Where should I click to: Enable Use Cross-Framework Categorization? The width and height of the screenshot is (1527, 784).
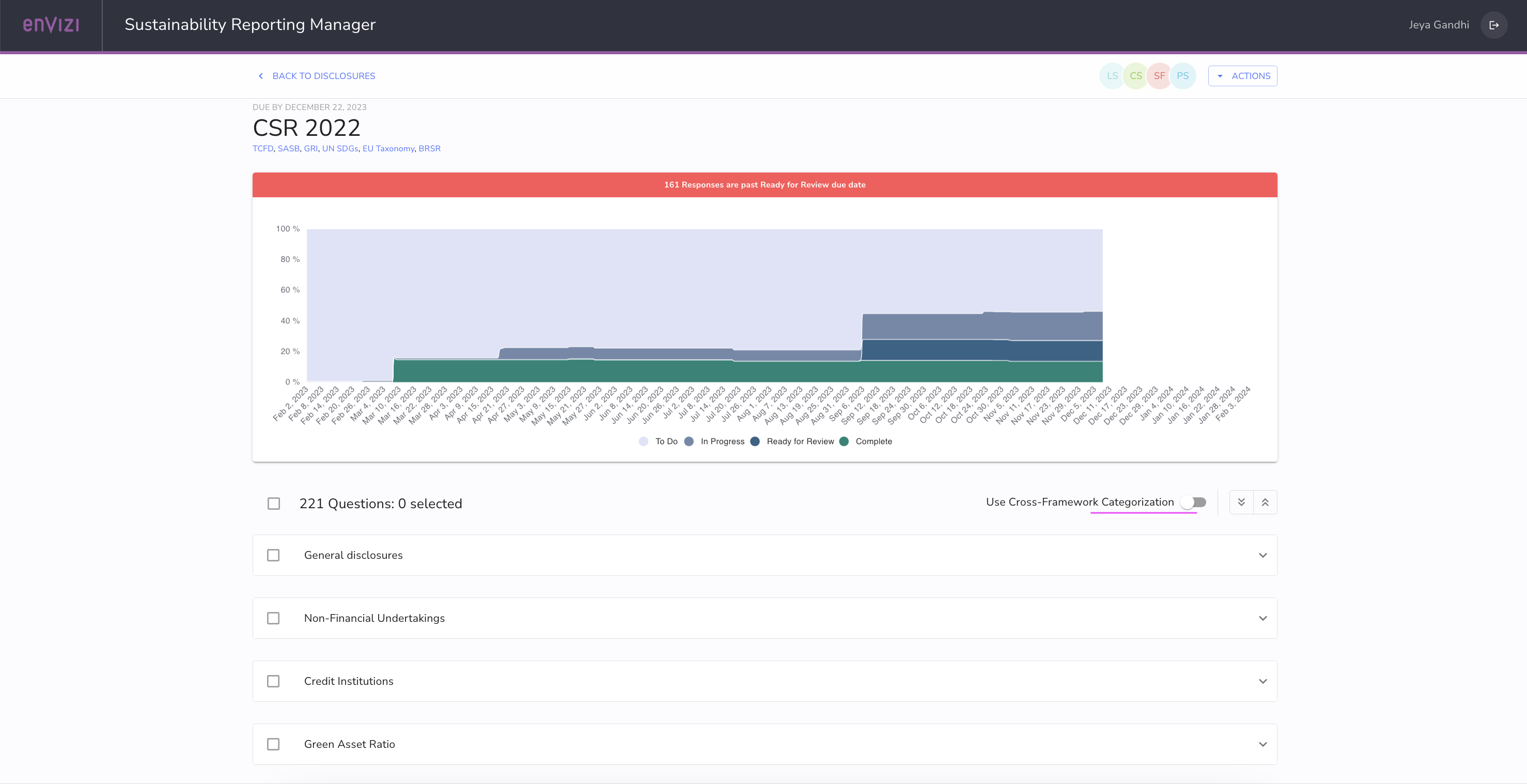click(1193, 502)
